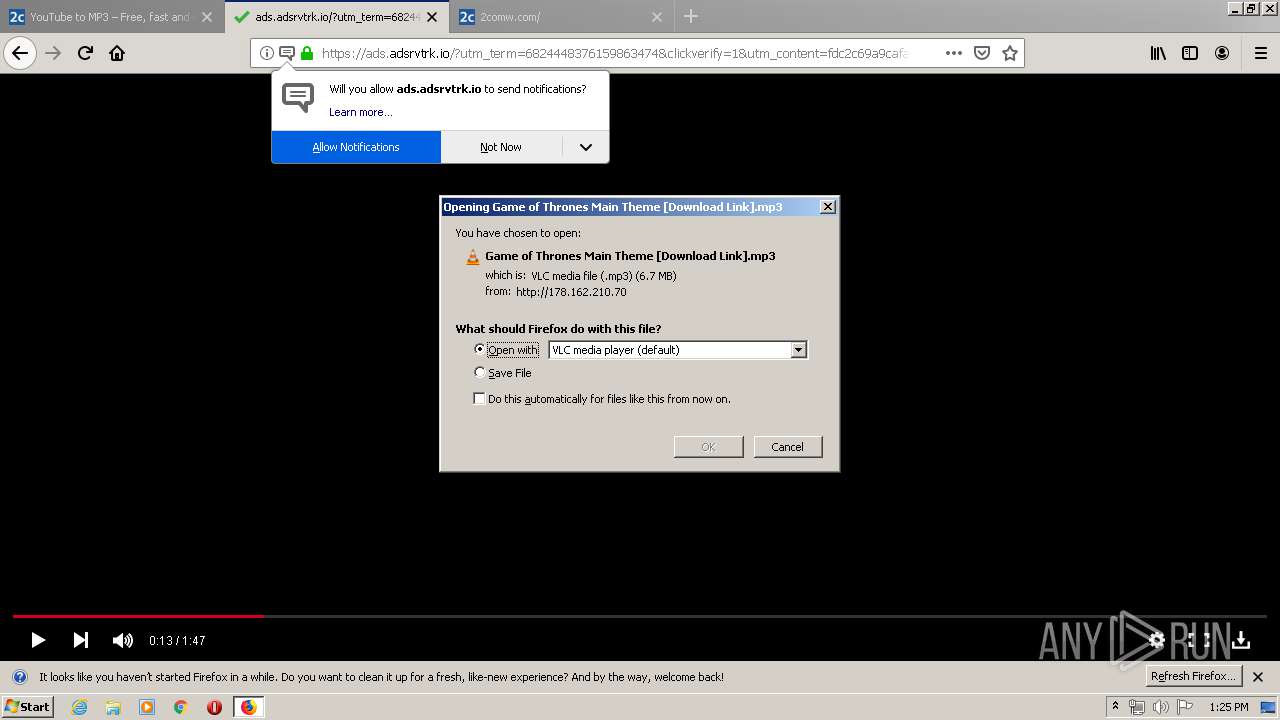Screen dimensions: 1280x720
Task: Expand VLC media player application dropdown
Action: click(798, 350)
